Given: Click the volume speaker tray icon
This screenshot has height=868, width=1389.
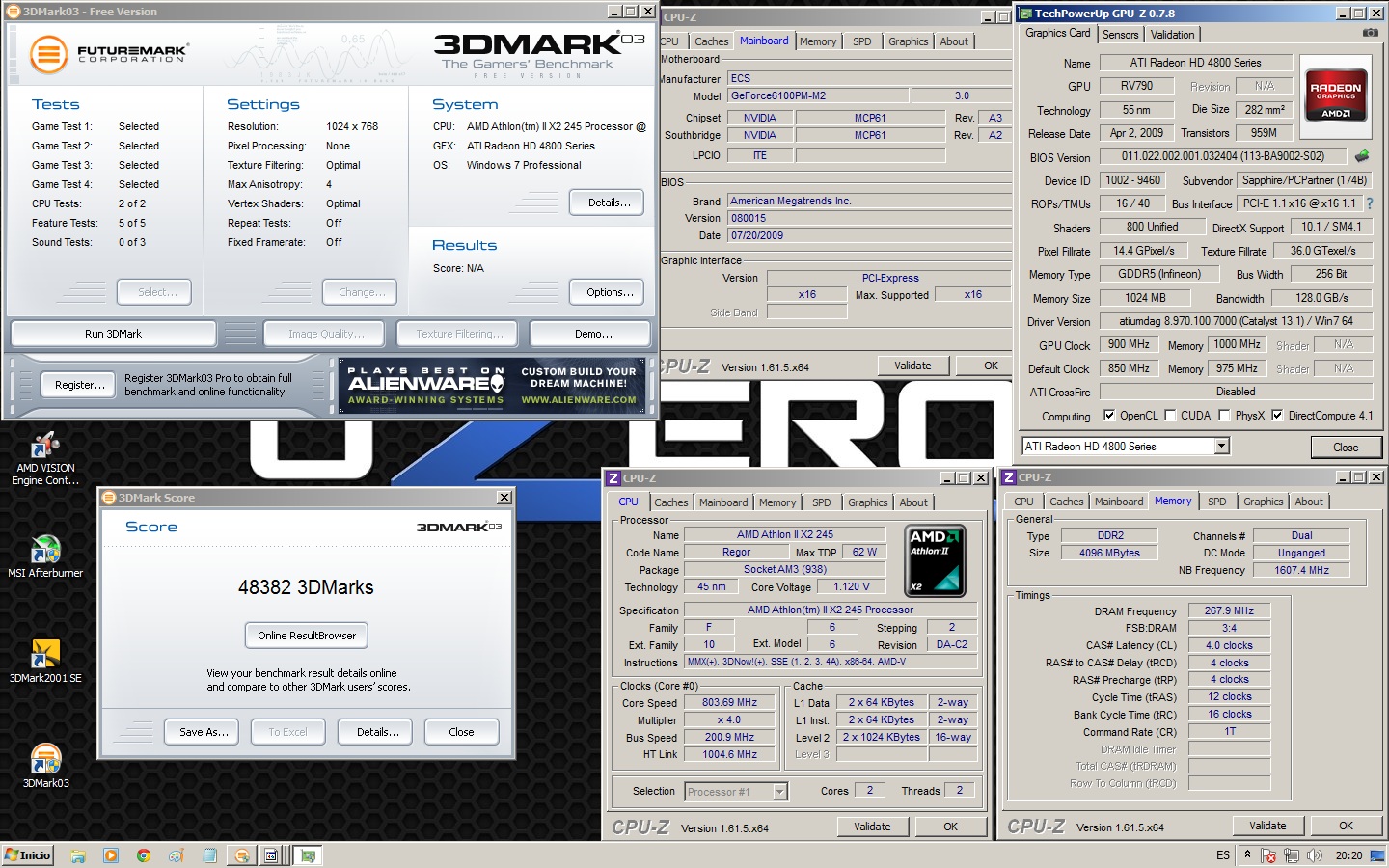Looking at the screenshot, I should 1314,855.
